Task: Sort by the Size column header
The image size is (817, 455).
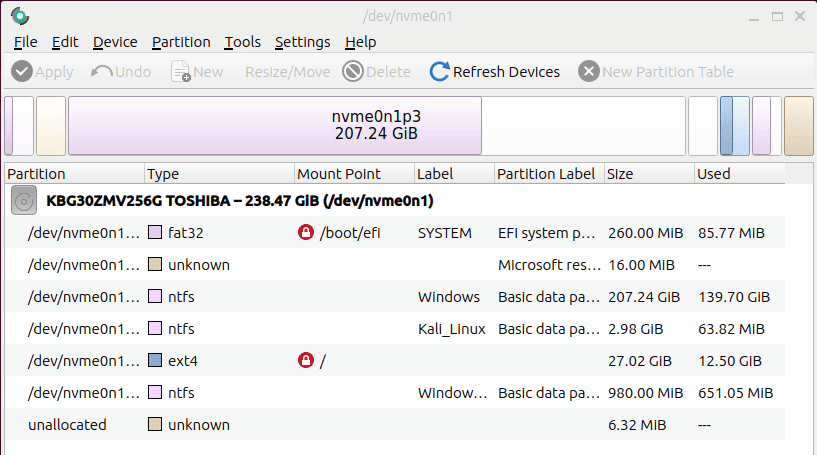Action: 649,174
